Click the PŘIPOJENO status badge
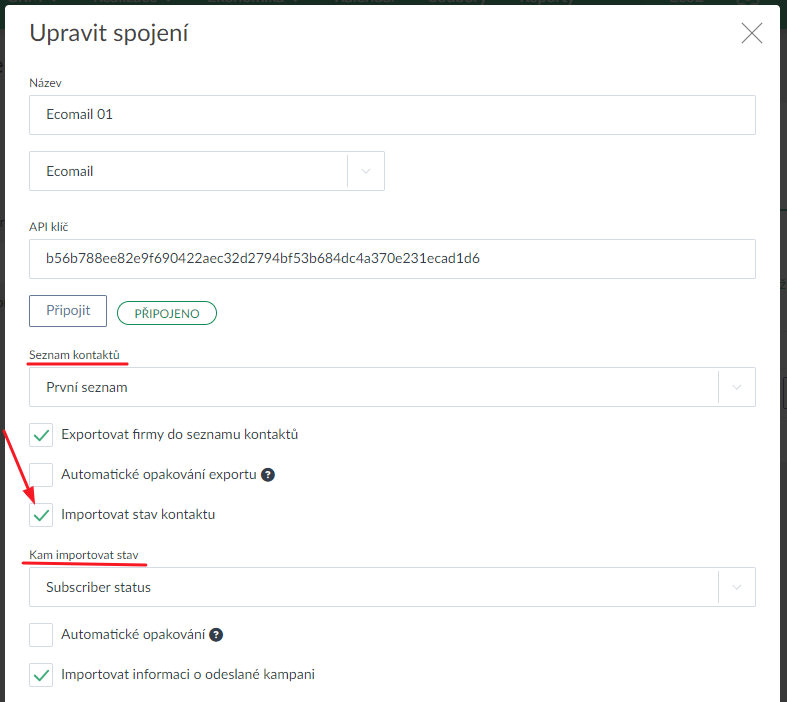The height and width of the screenshot is (702, 787). point(167,313)
